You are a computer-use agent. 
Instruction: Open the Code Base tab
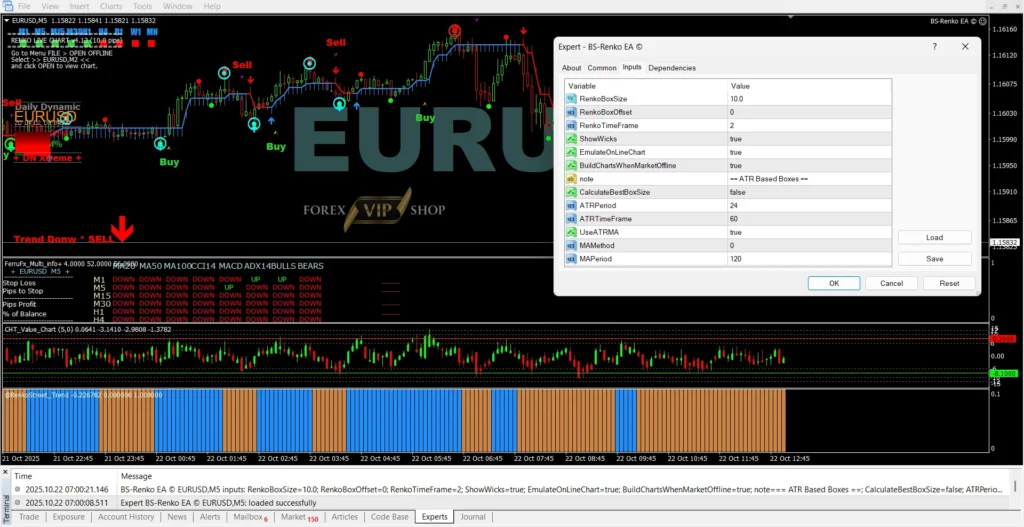pyautogui.click(x=389, y=517)
